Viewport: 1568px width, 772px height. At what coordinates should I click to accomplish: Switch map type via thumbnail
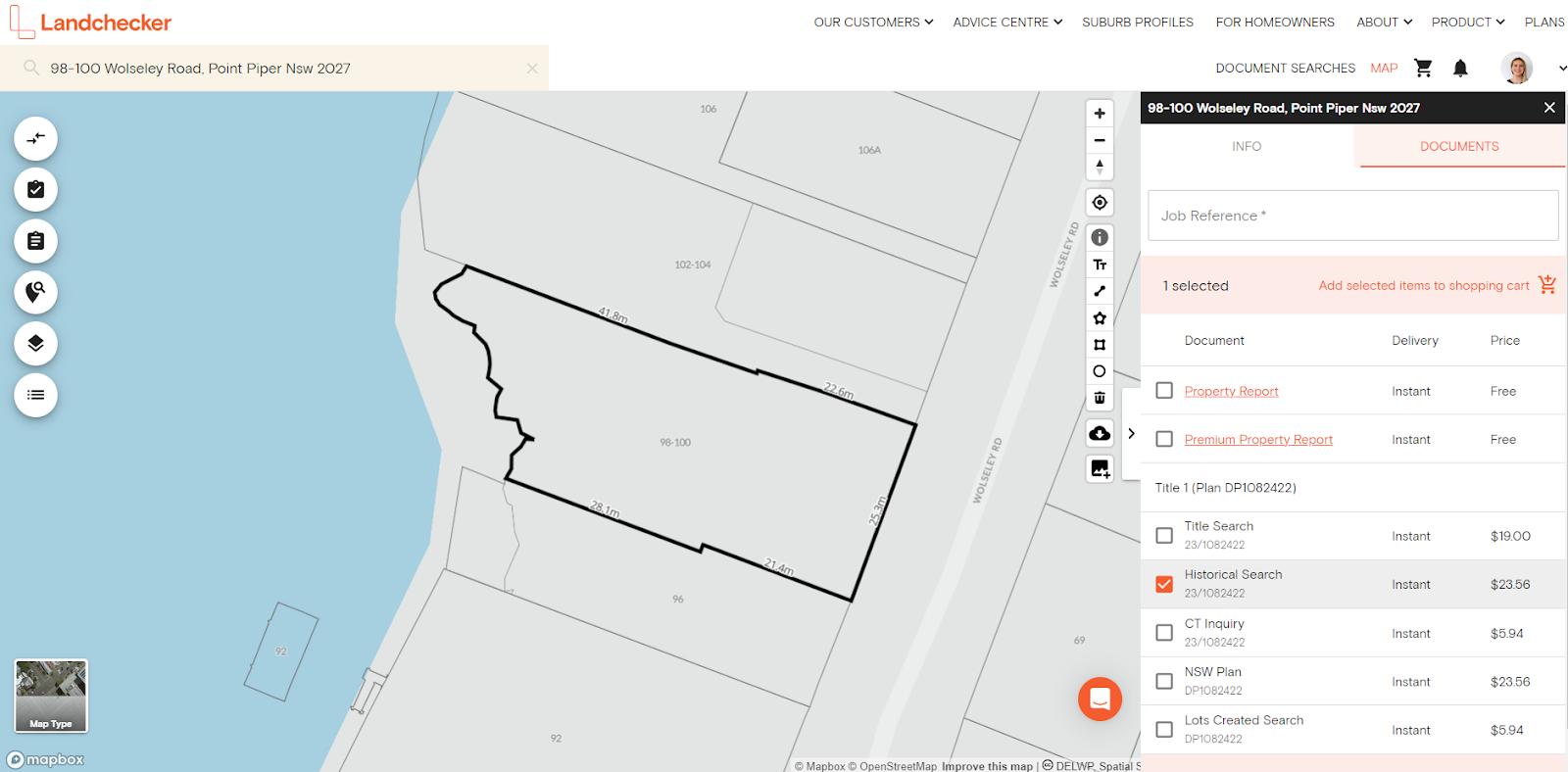coord(51,696)
